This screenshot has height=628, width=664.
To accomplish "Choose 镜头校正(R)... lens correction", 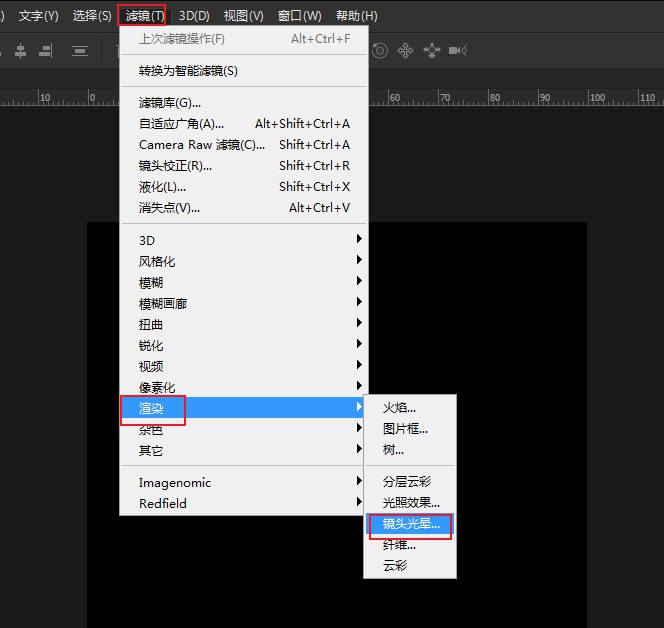I will coord(244,166).
